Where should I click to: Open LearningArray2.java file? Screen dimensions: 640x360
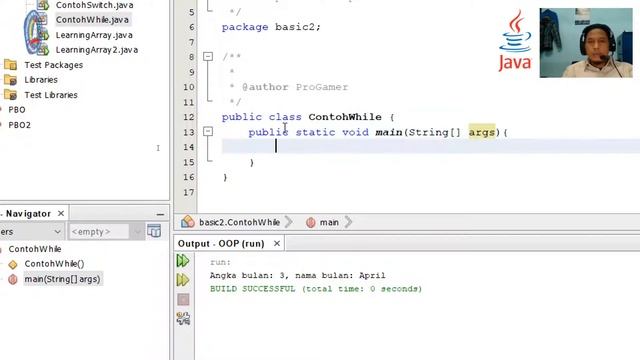coord(97,50)
